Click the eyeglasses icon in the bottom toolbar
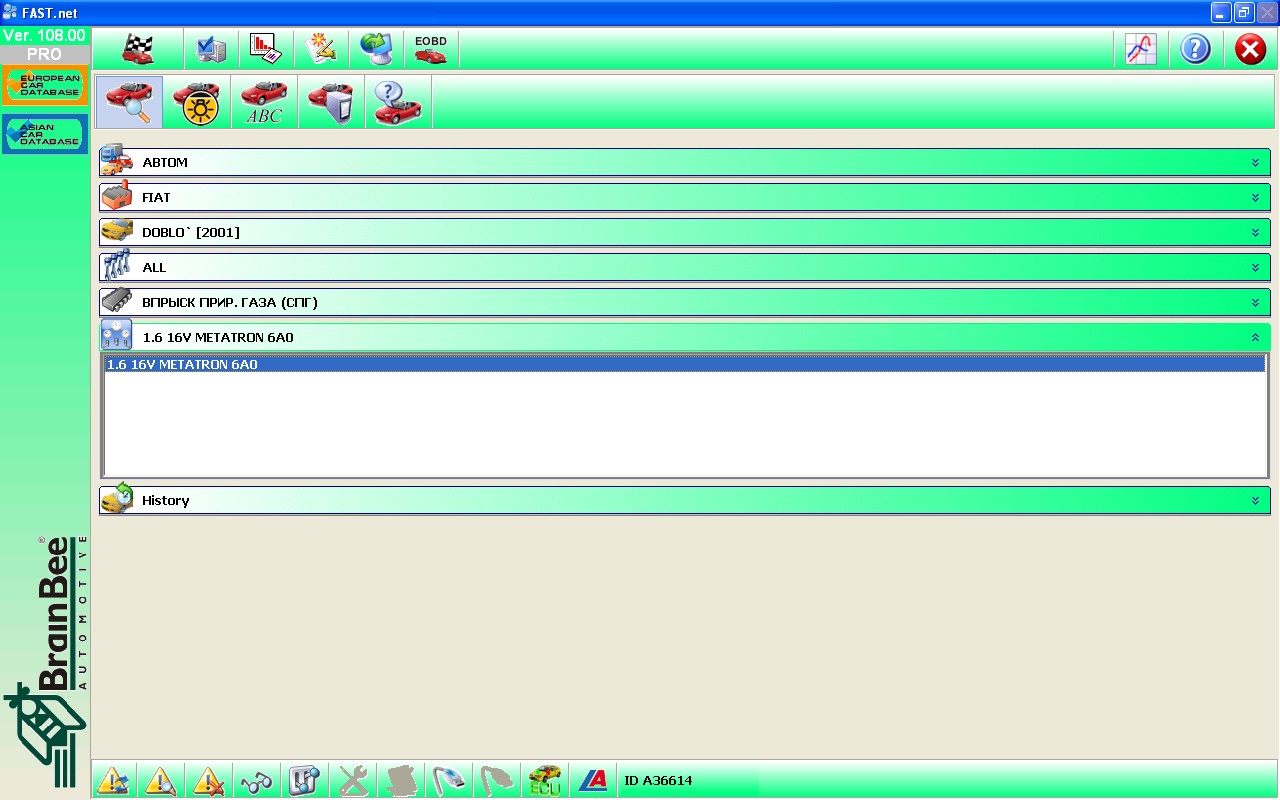The height and width of the screenshot is (800, 1280). [257, 780]
